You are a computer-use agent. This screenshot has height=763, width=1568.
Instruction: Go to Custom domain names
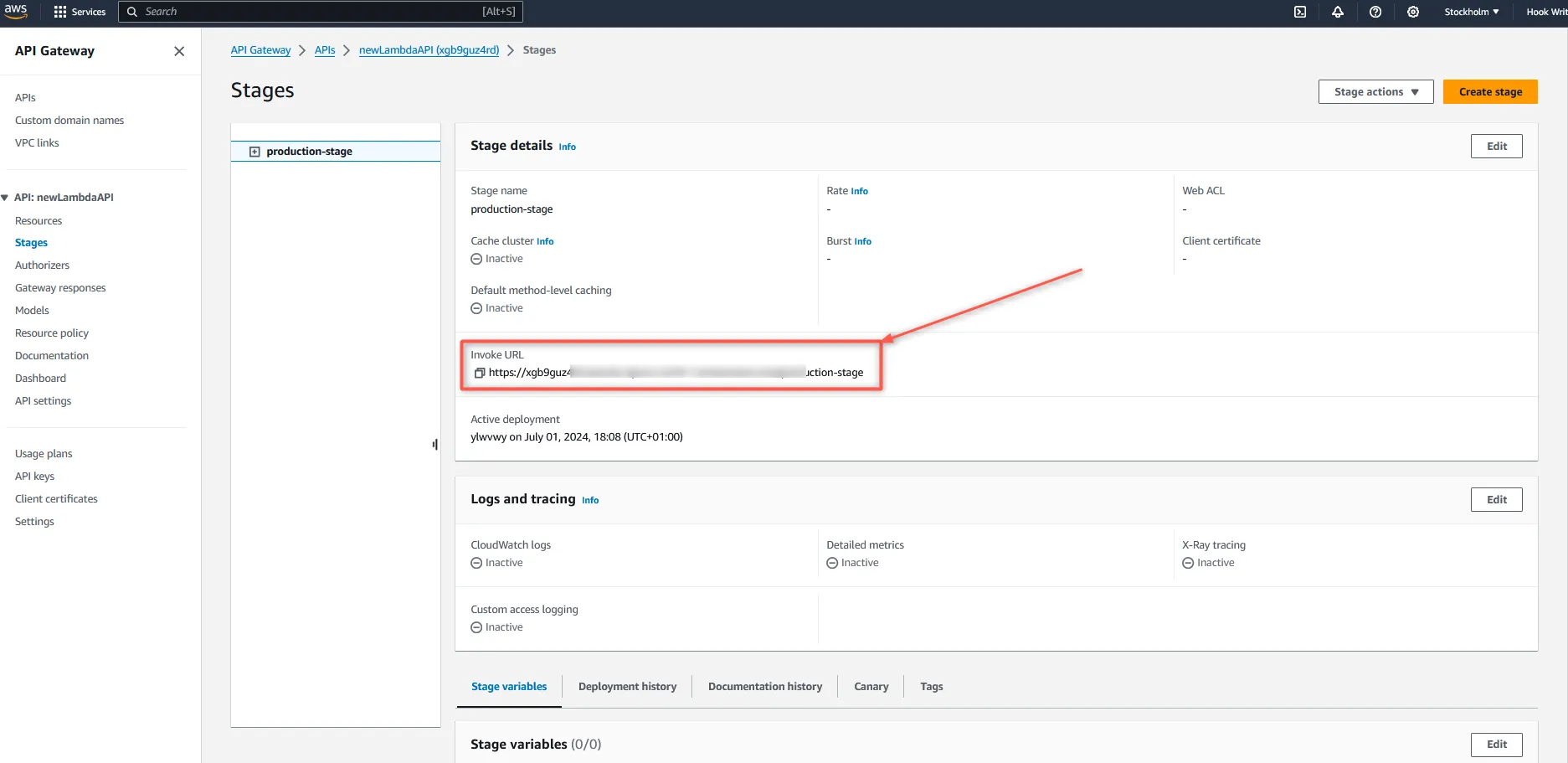coord(69,121)
